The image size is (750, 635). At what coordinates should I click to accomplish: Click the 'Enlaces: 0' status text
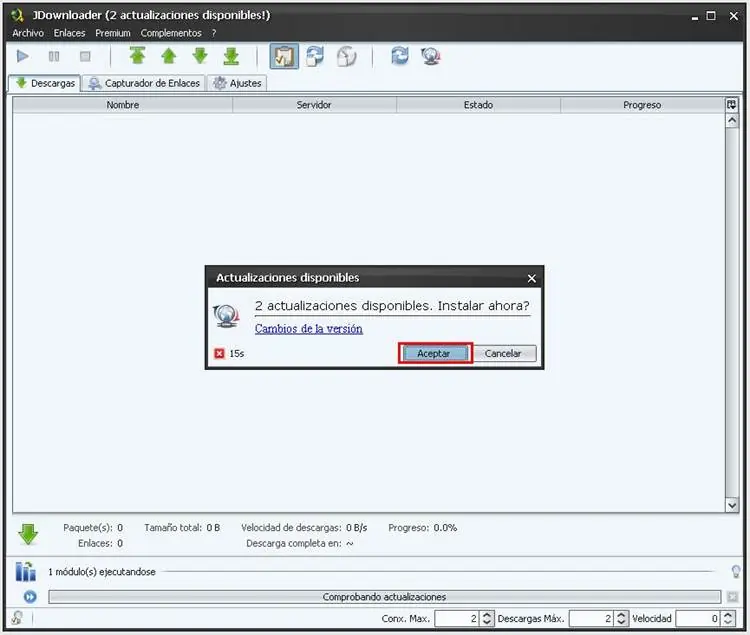[100, 543]
